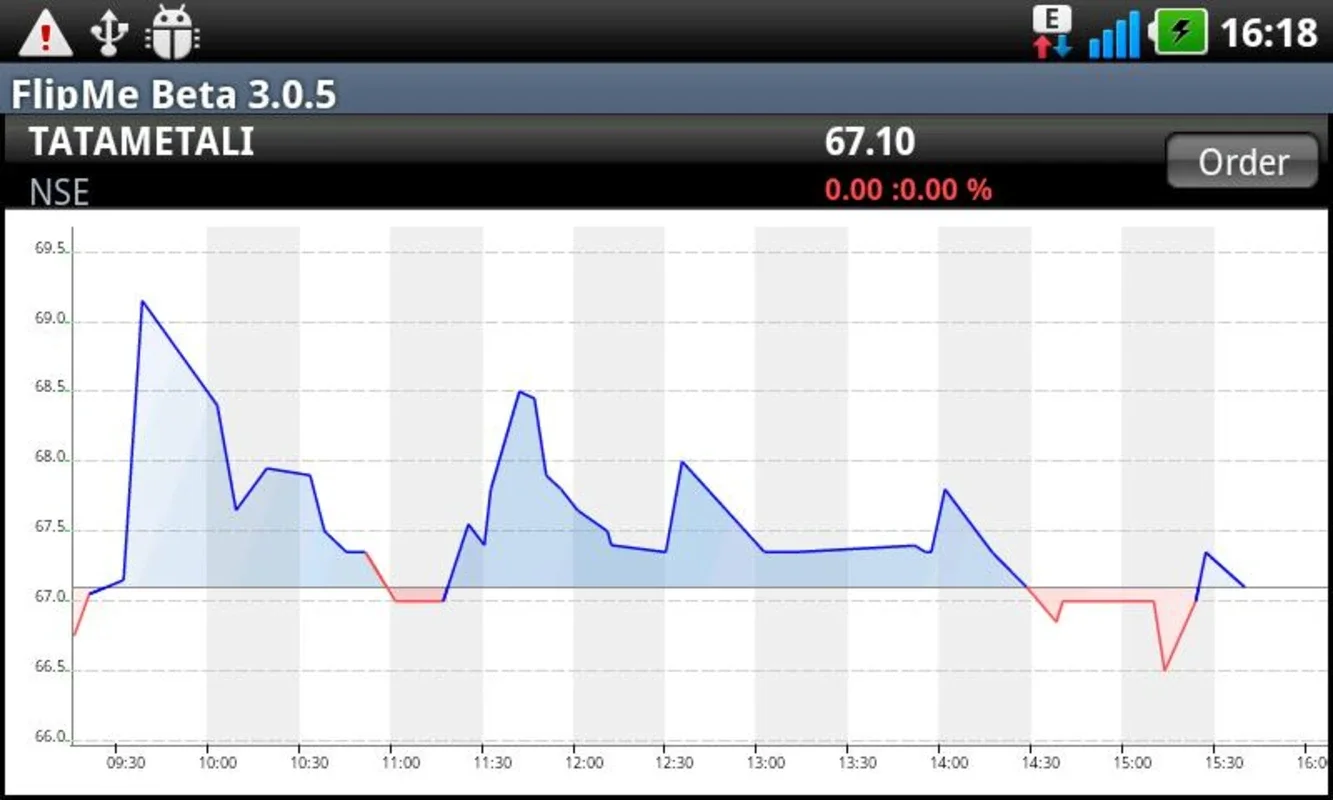
Task: Tap the 68.0 price axis label
Action: click(49, 457)
